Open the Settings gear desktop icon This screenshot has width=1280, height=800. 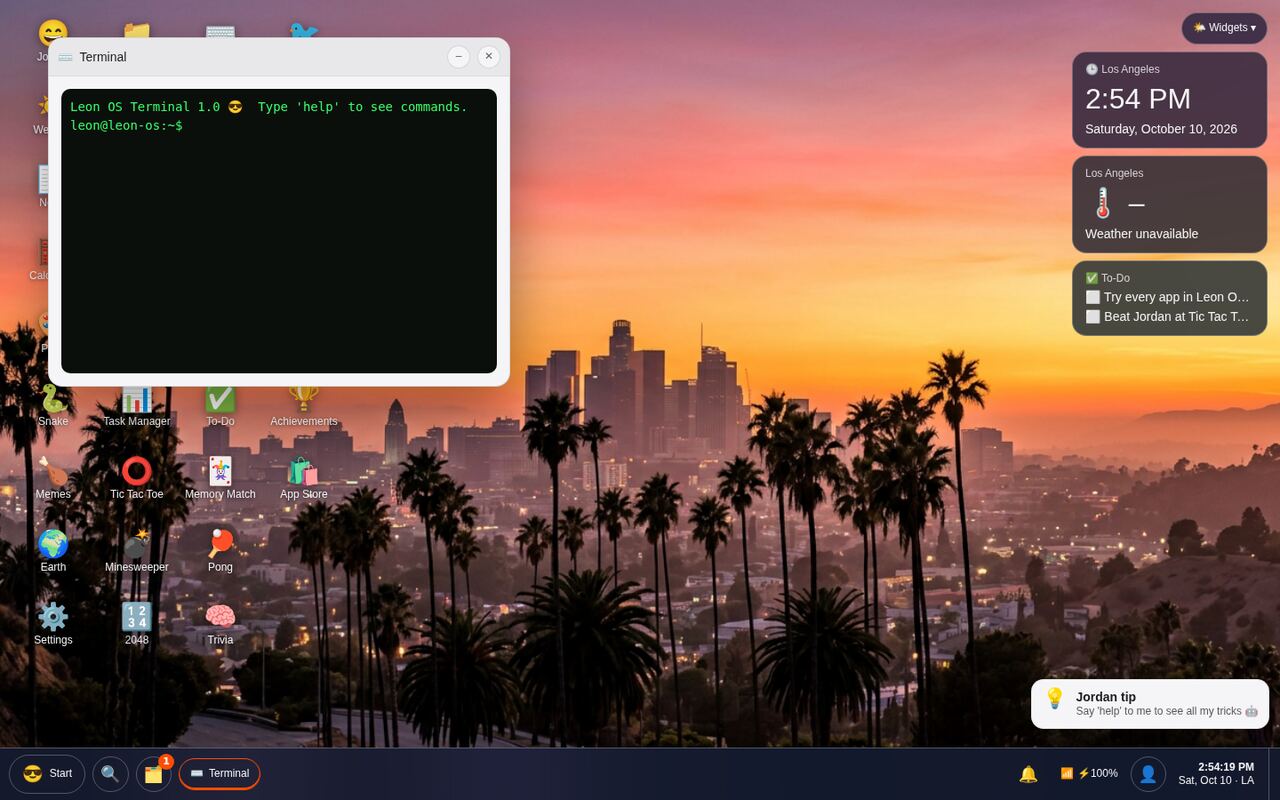53,623
